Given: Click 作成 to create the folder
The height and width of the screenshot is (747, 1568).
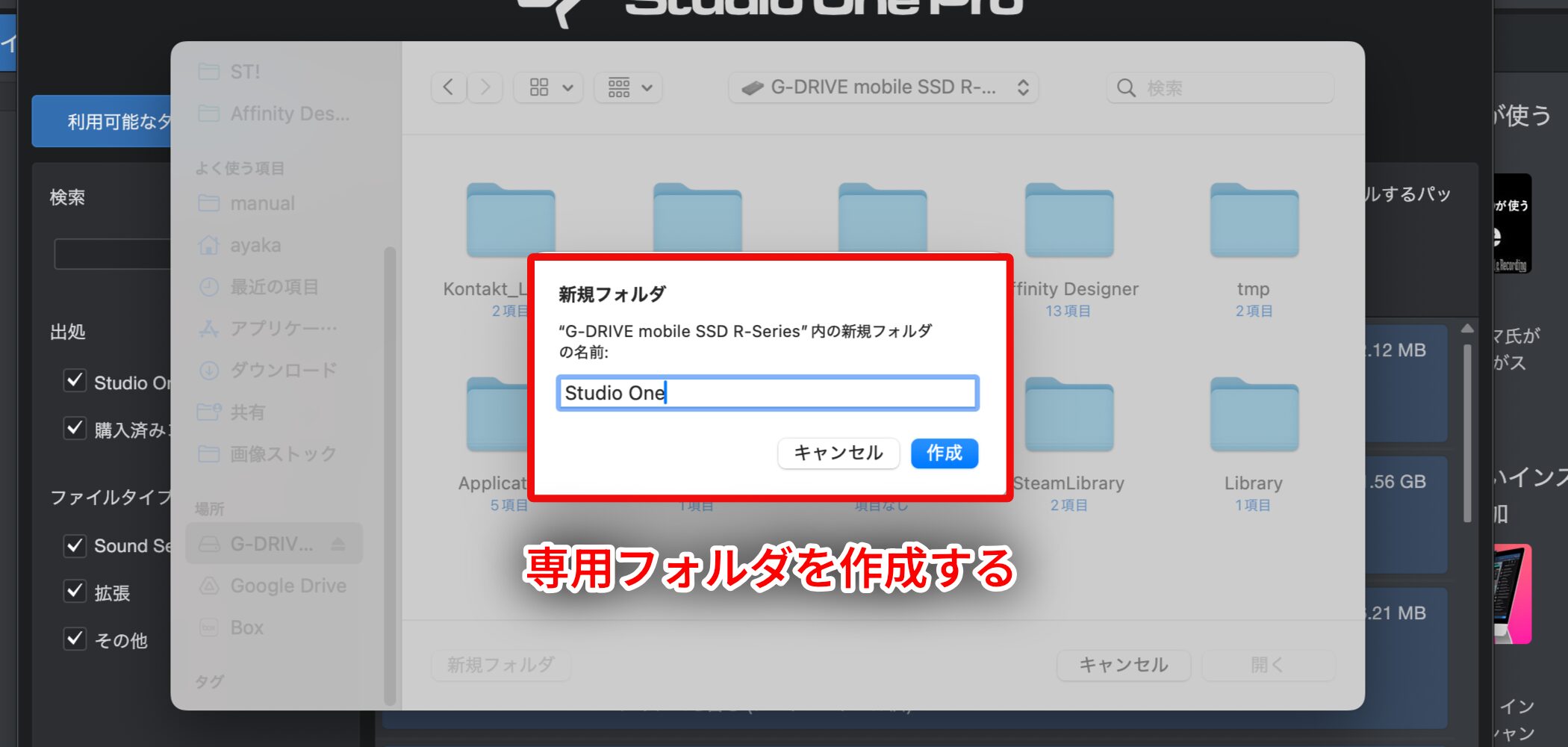Looking at the screenshot, I should (x=945, y=453).
